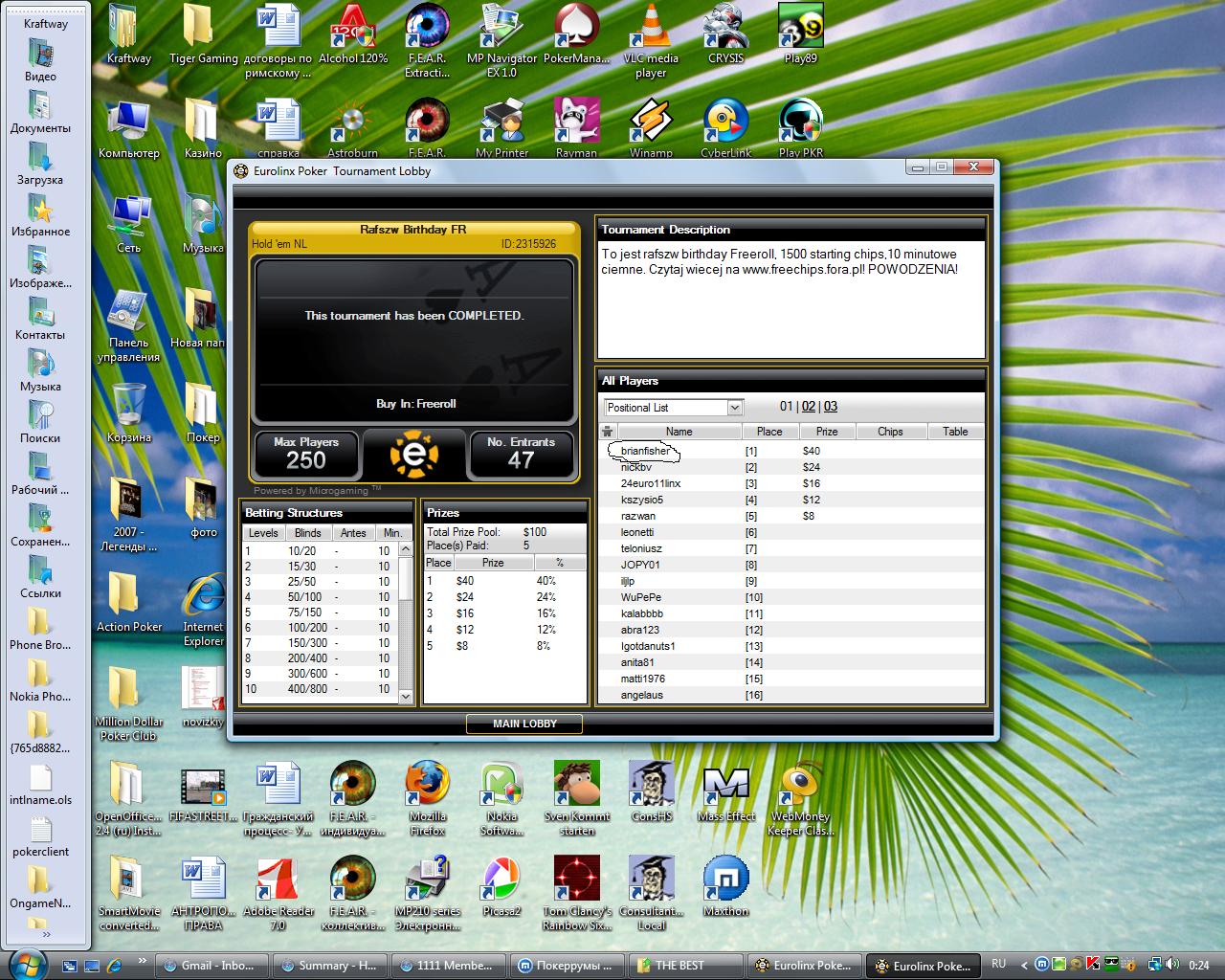Select player teloniusz in the list
This screenshot has width=1225, height=980.
pos(791,548)
